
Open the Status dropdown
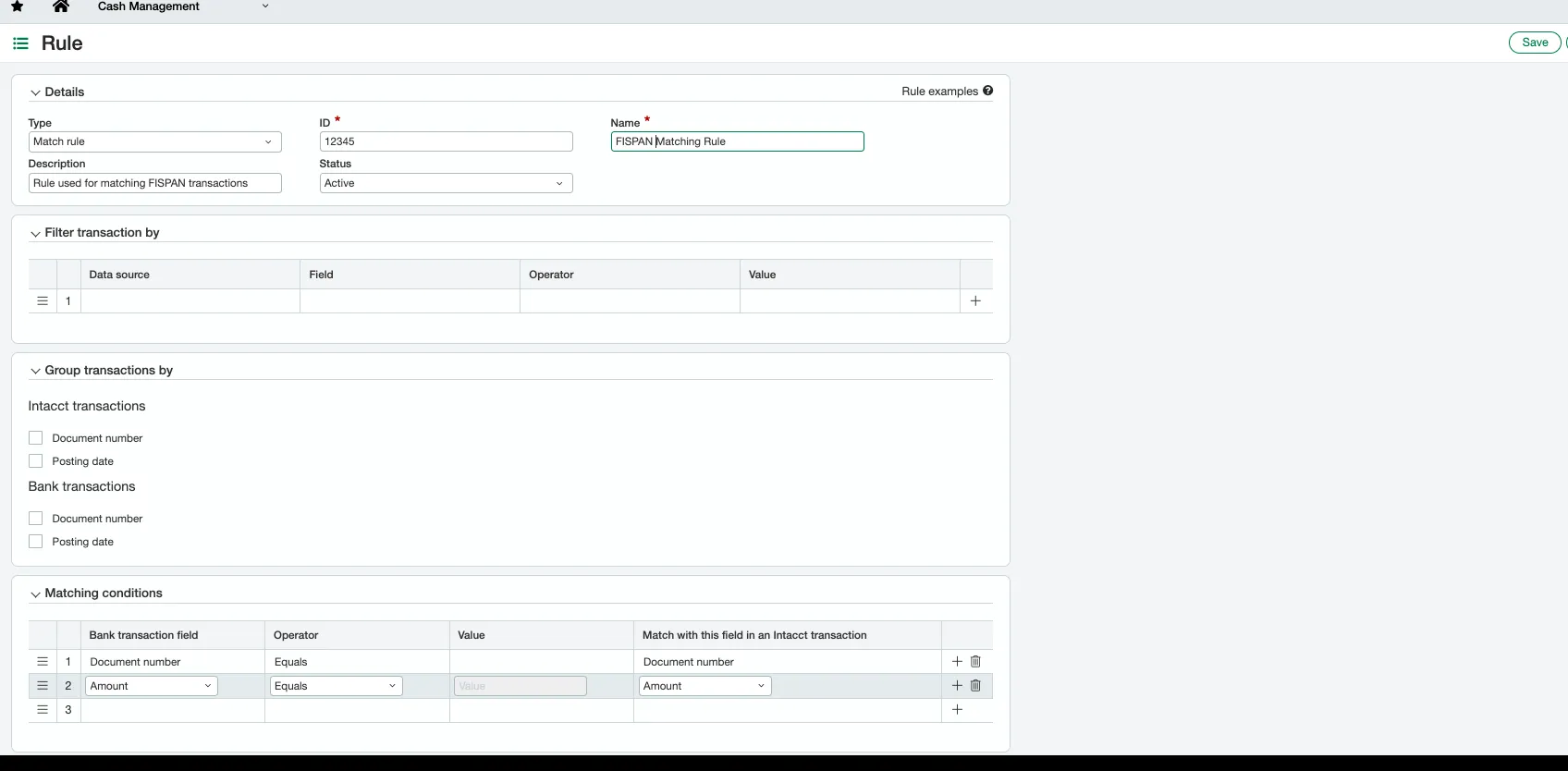[447, 183]
